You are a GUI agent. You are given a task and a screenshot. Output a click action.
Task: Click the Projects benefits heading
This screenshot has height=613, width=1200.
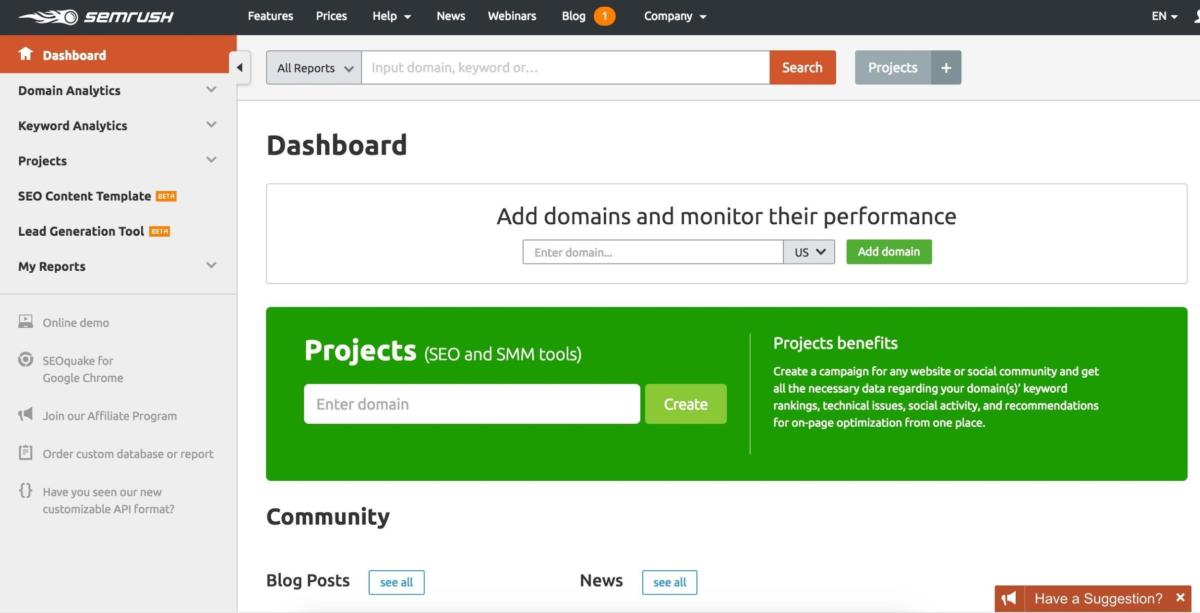point(836,343)
